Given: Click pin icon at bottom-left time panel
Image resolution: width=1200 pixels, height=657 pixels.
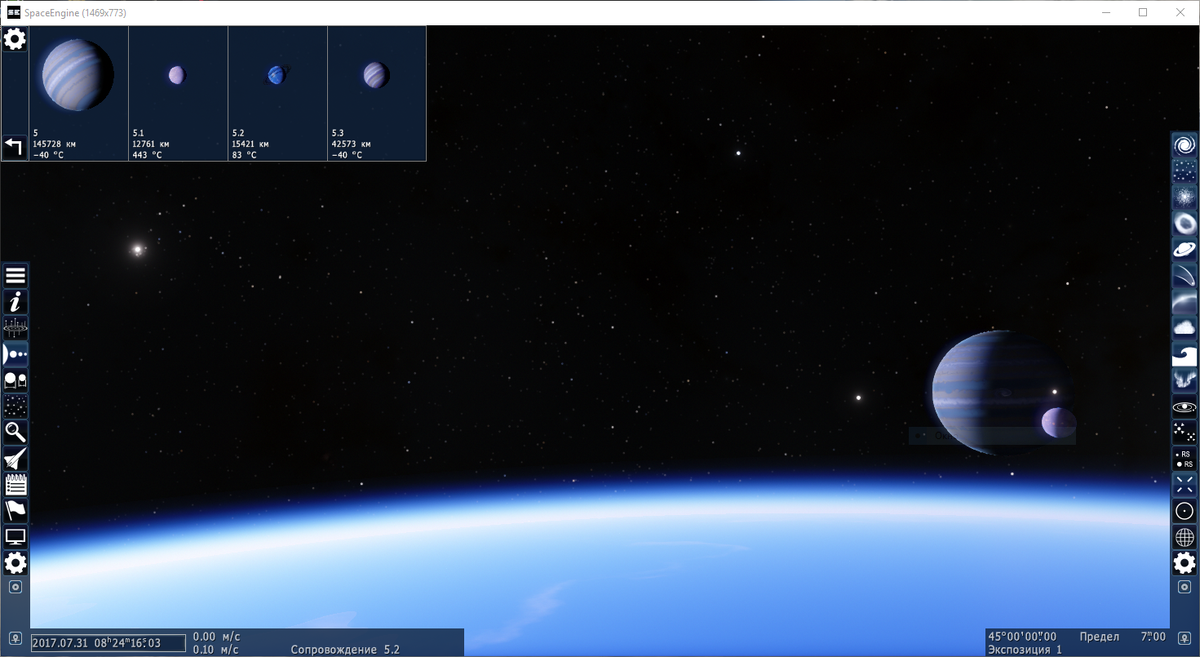Looking at the screenshot, I should tap(15, 637).
